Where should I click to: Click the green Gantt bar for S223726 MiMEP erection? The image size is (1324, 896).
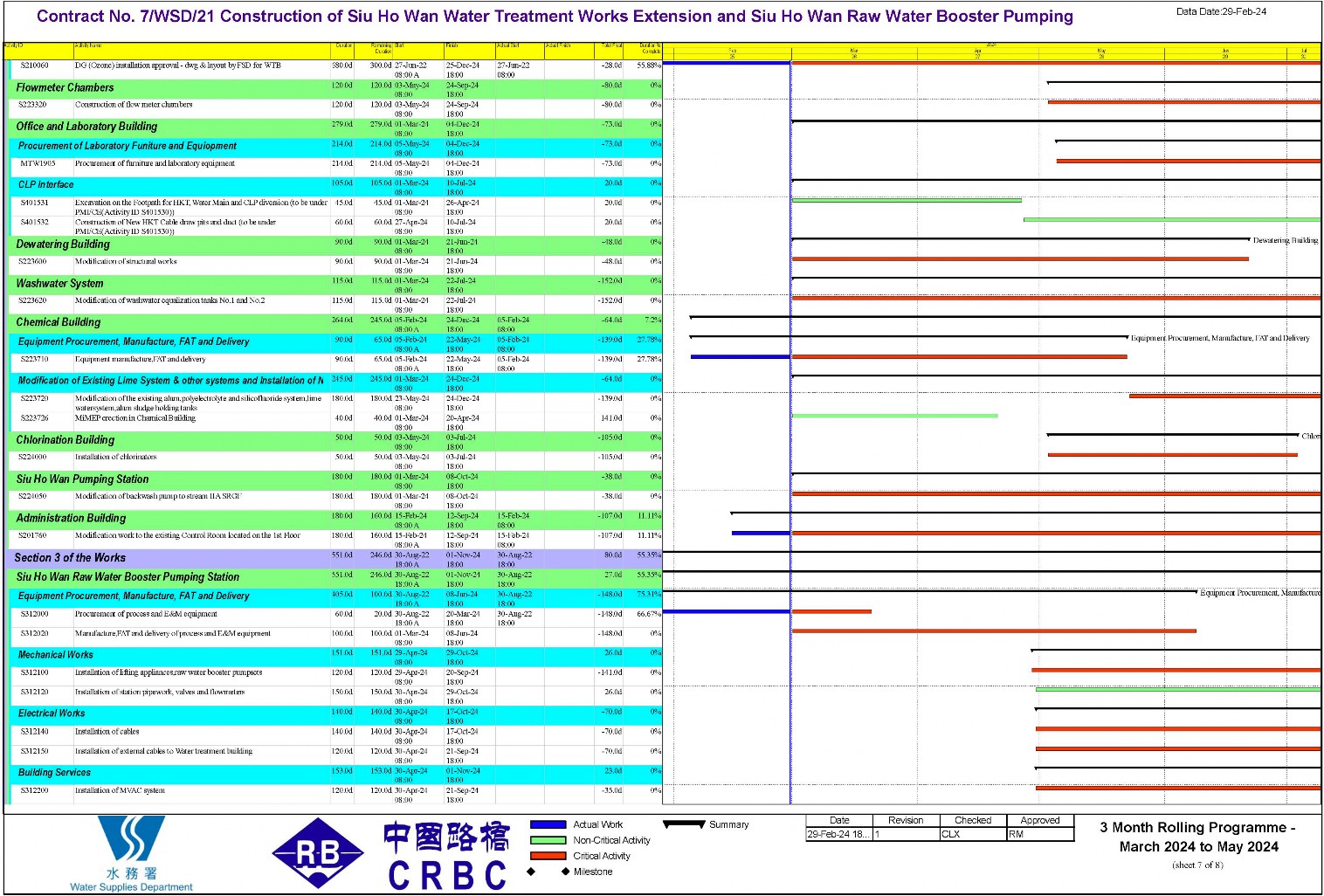pyautogui.click(x=894, y=416)
